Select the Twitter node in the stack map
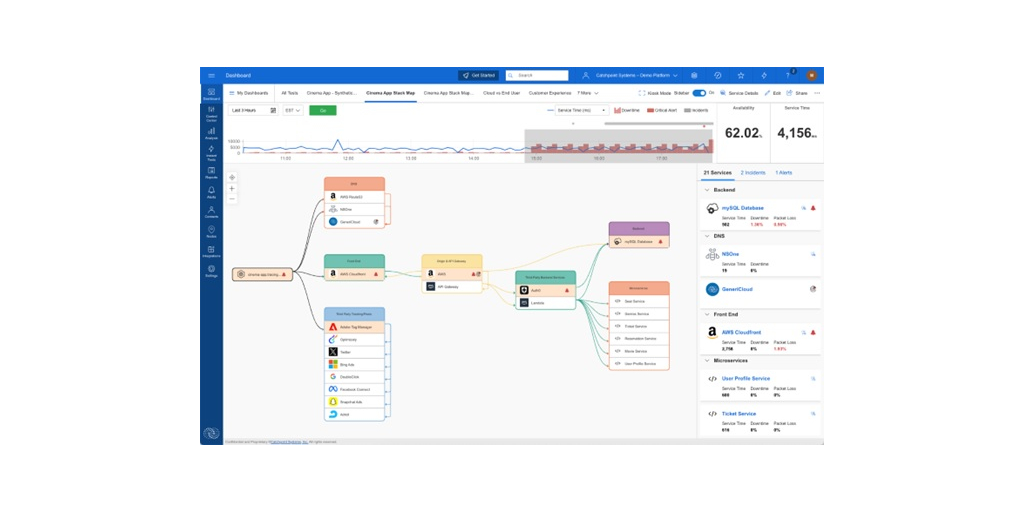The width and height of the screenshot is (1024, 512). 354,352
